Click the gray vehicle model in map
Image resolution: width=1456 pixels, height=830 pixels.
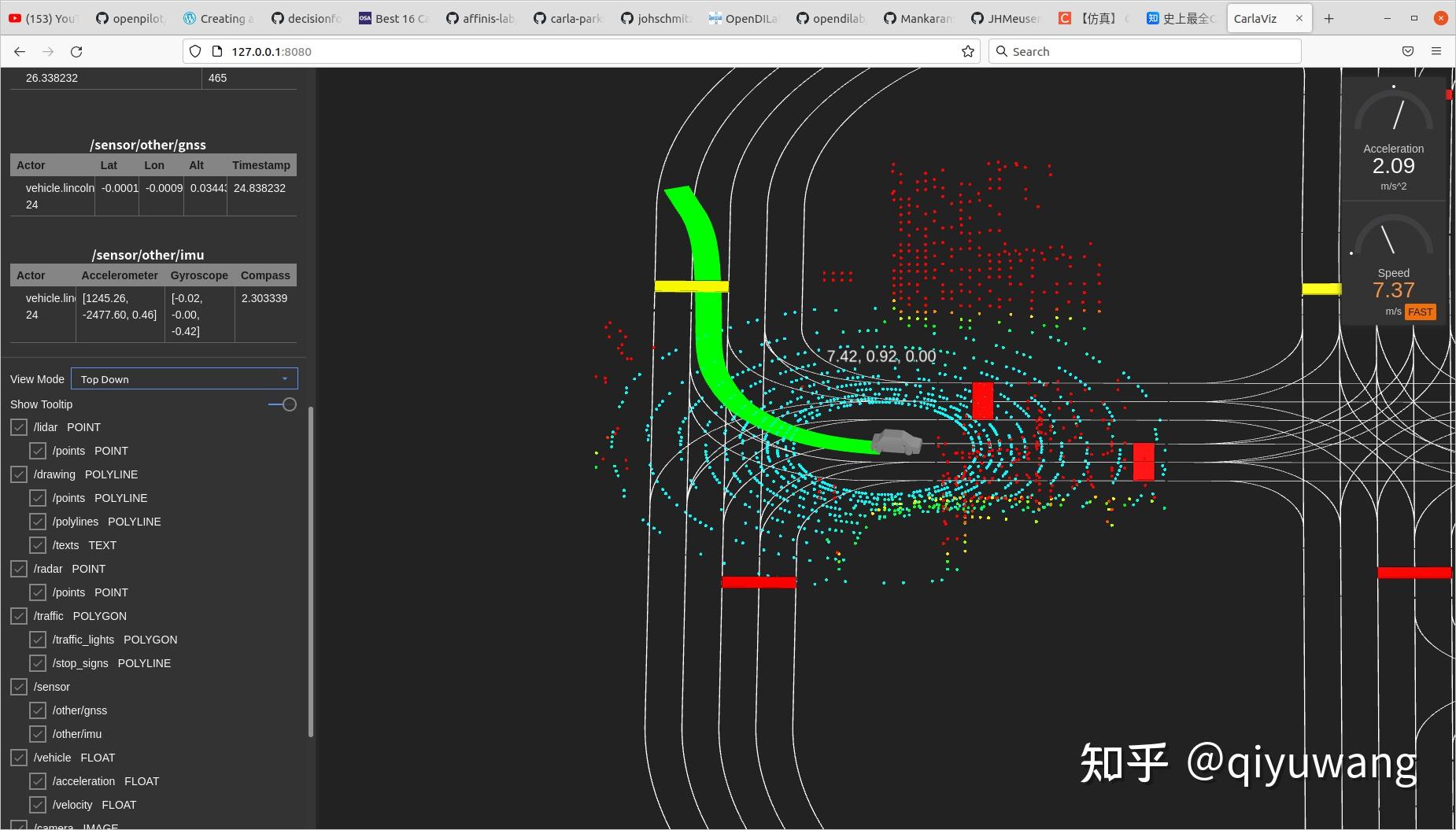897,443
